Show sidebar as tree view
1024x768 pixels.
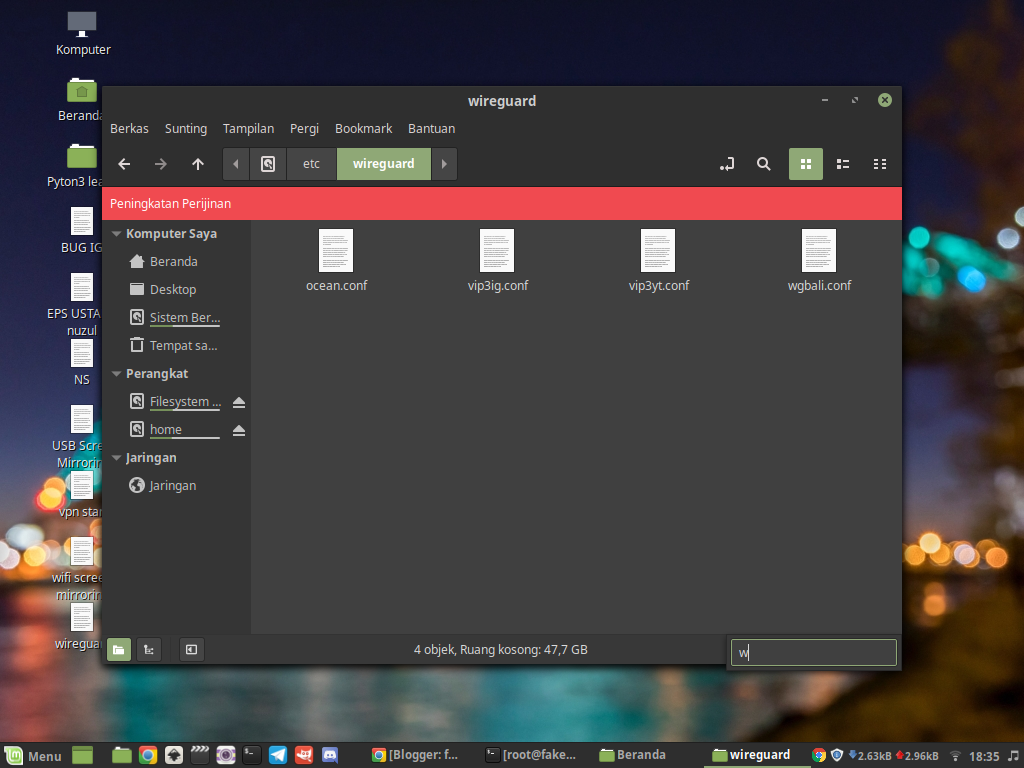148,649
